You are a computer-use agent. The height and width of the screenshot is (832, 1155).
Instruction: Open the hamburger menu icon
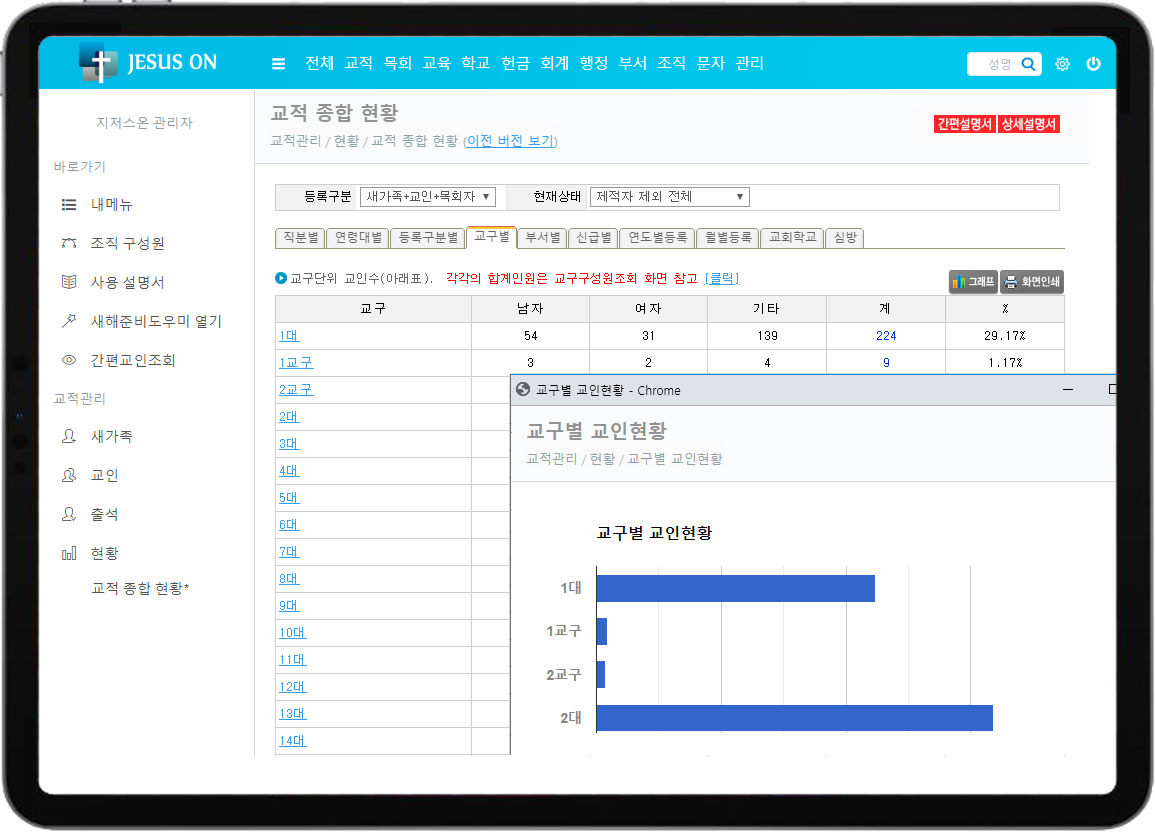278,64
